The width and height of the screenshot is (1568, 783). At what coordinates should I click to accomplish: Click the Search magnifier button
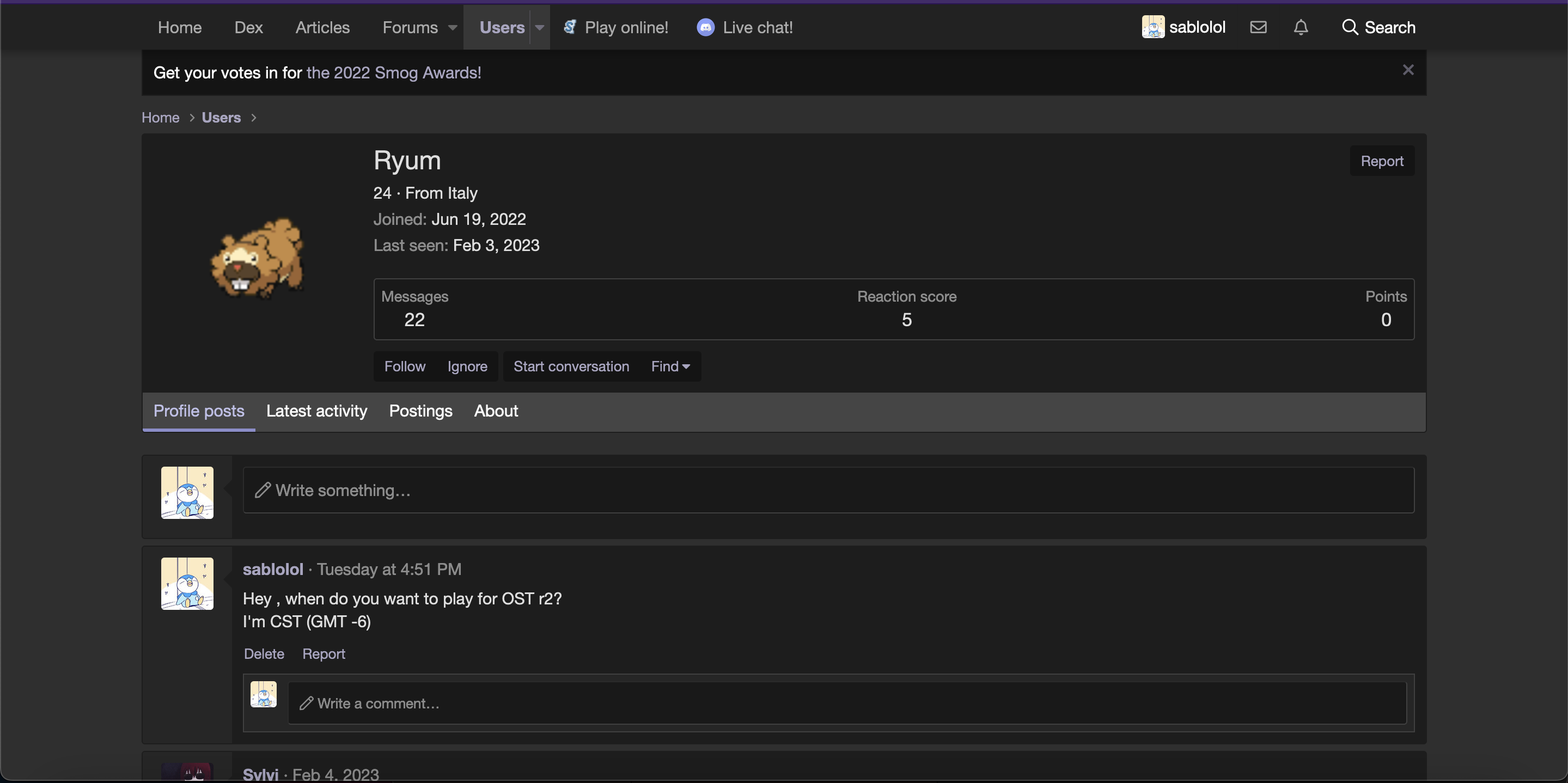pyautogui.click(x=1378, y=27)
